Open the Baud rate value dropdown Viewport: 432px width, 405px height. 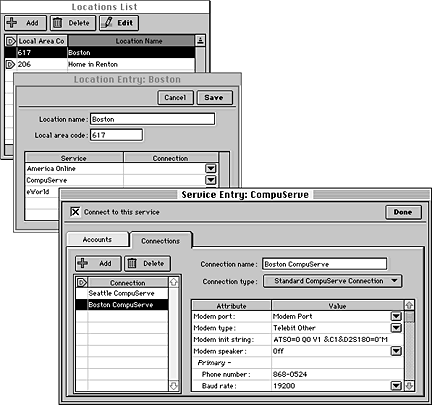point(396,386)
